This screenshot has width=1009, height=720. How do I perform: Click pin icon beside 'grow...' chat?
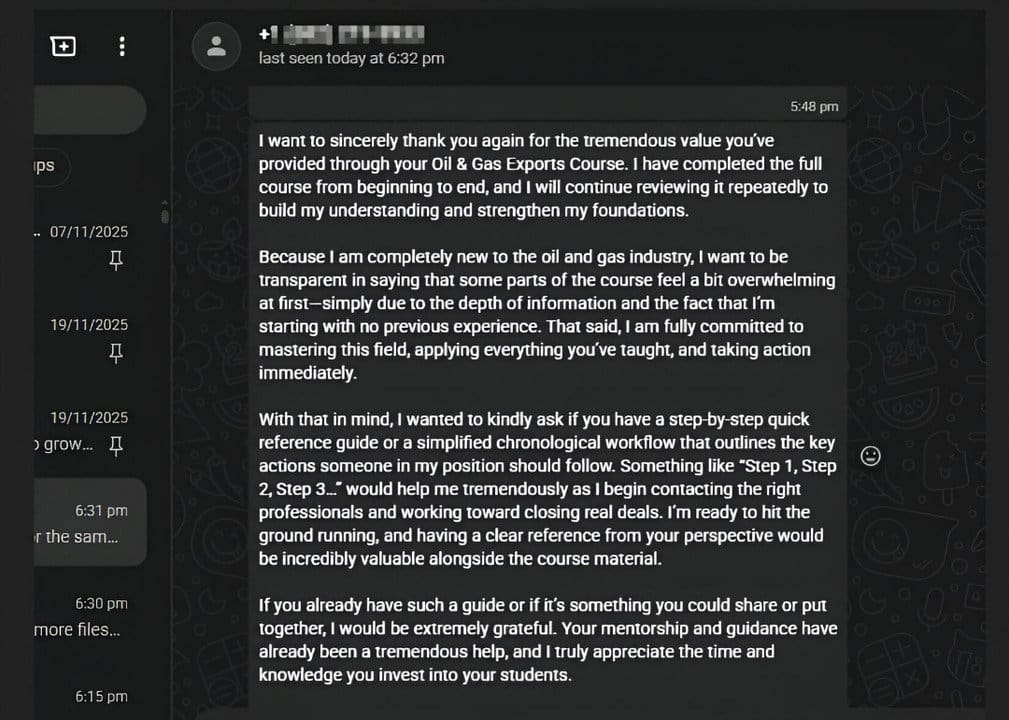coord(115,445)
